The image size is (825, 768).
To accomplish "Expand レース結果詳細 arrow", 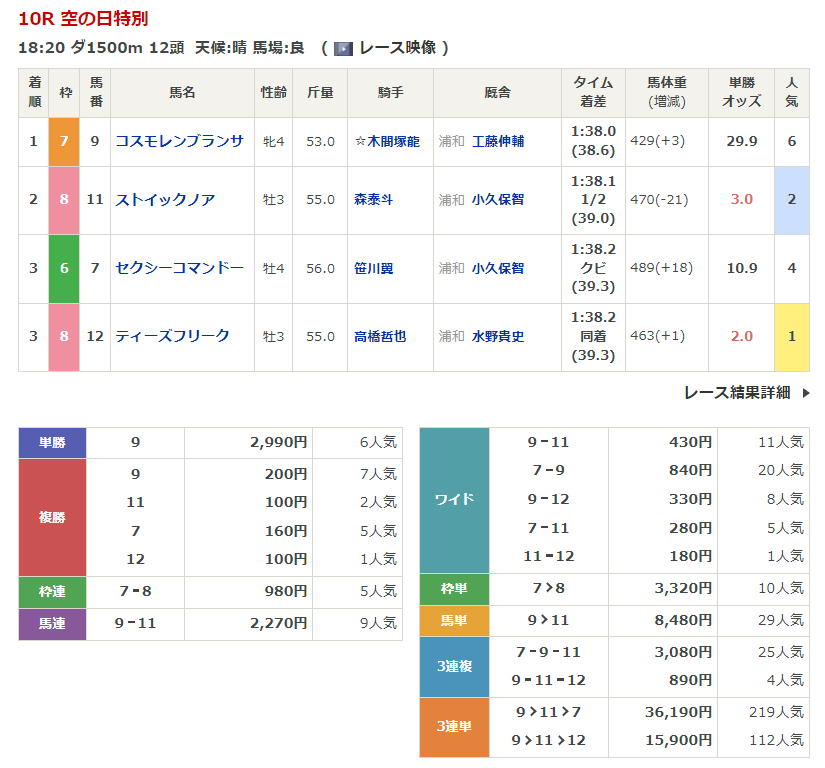I will coord(806,393).
